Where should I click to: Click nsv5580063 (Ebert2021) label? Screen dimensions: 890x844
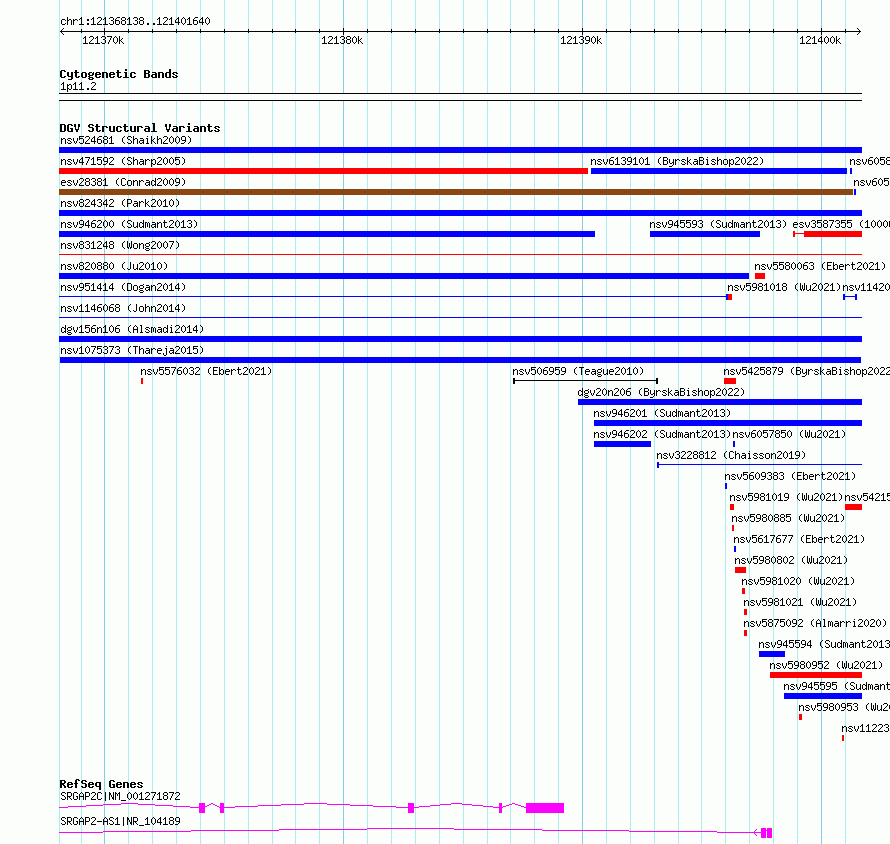click(820, 266)
